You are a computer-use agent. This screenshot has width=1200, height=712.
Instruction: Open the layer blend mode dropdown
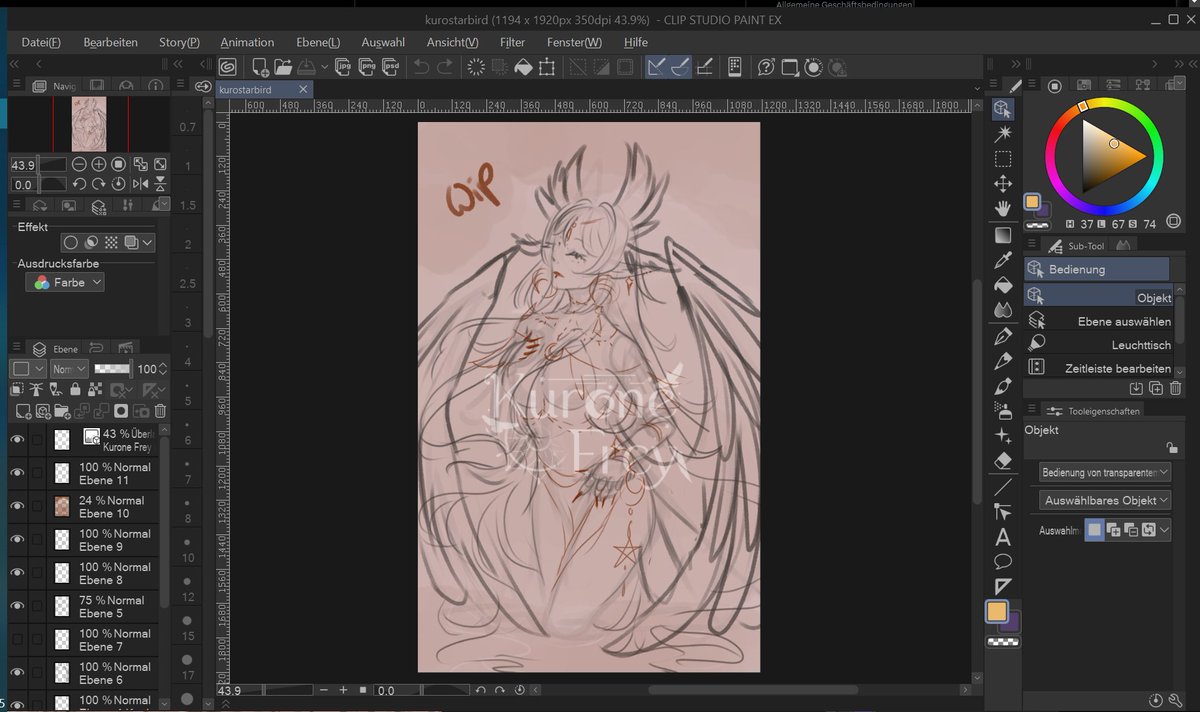[69, 369]
